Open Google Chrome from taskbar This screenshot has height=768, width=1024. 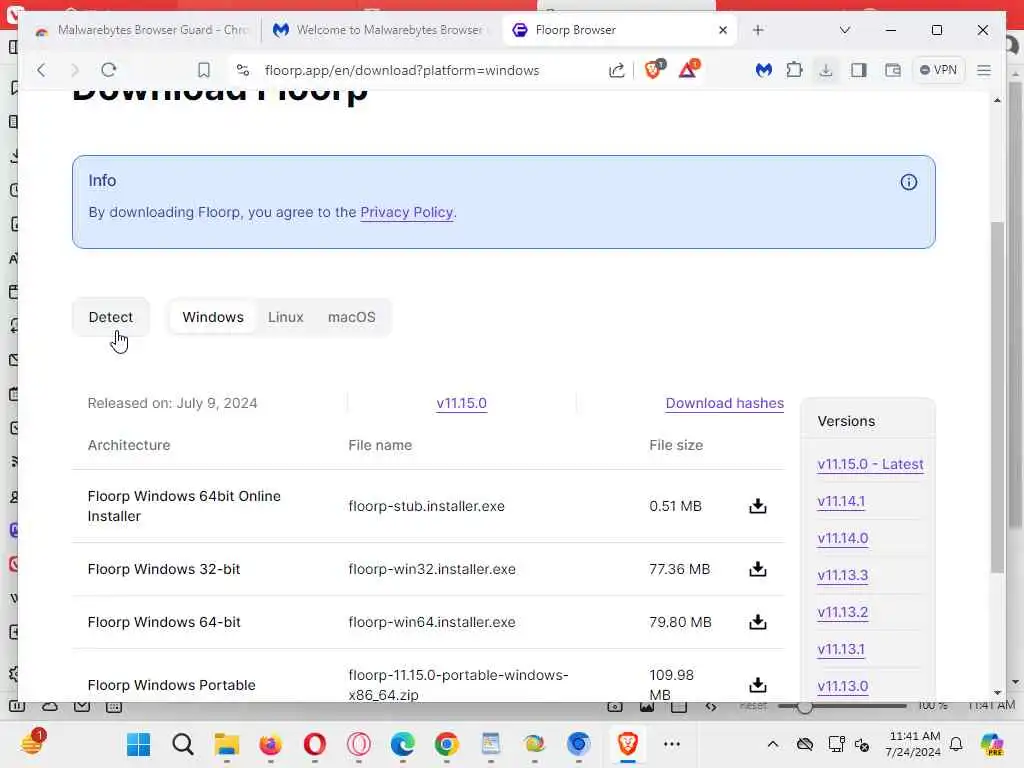447,744
